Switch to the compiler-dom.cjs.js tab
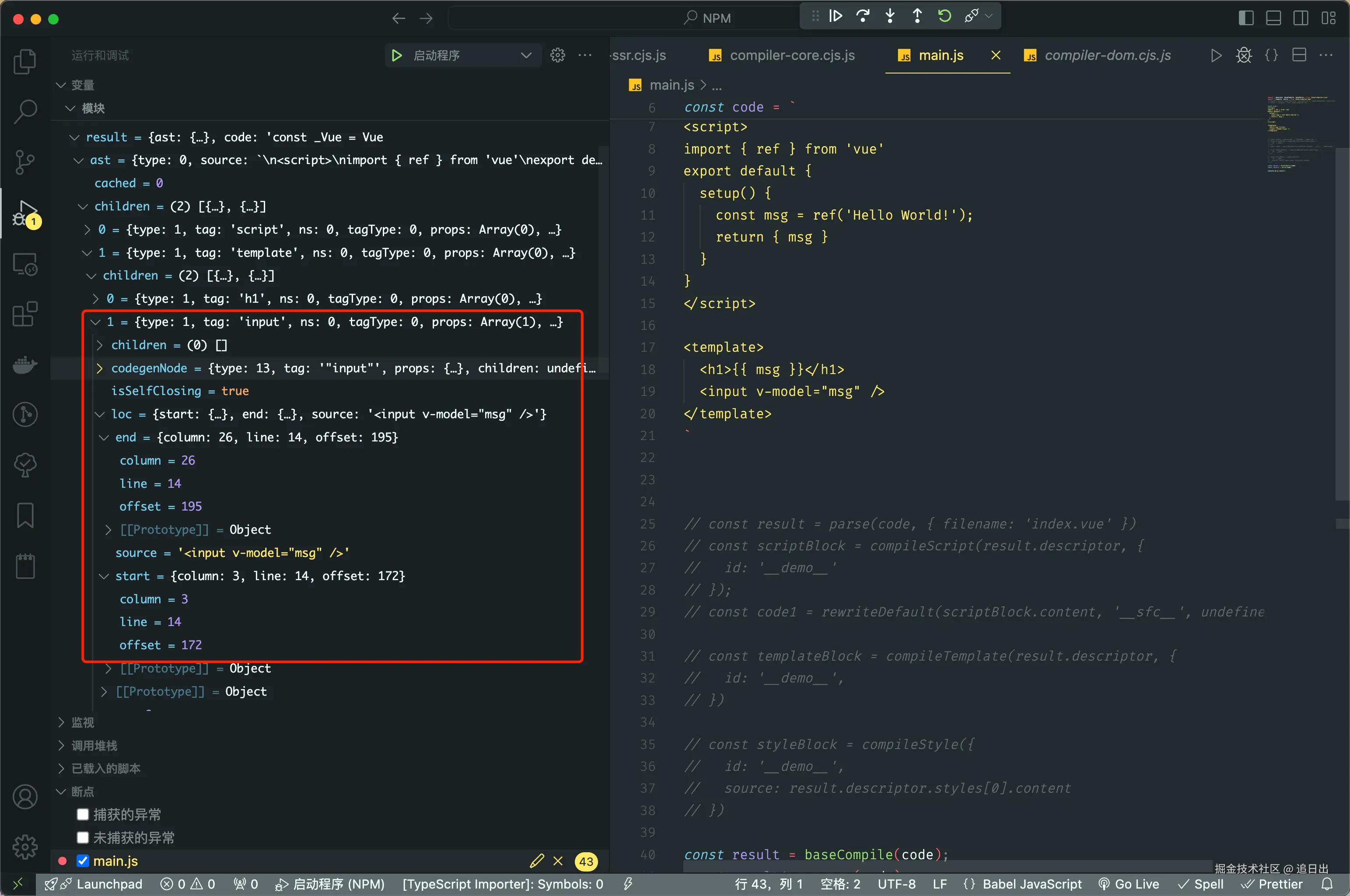The width and height of the screenshot is (1350, 896). 1107,56
